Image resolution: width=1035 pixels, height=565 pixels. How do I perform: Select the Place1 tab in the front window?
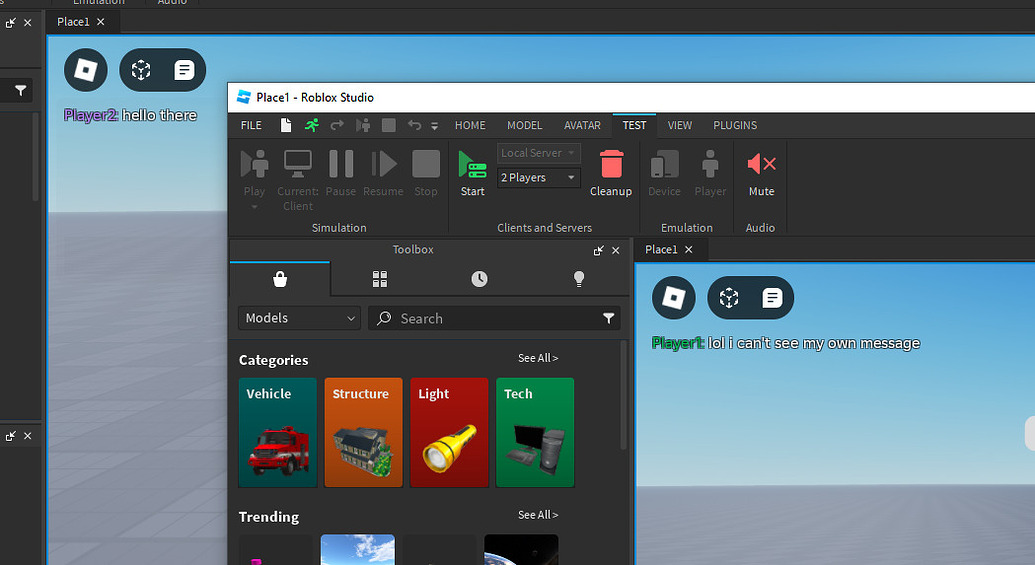coord(661,249)
